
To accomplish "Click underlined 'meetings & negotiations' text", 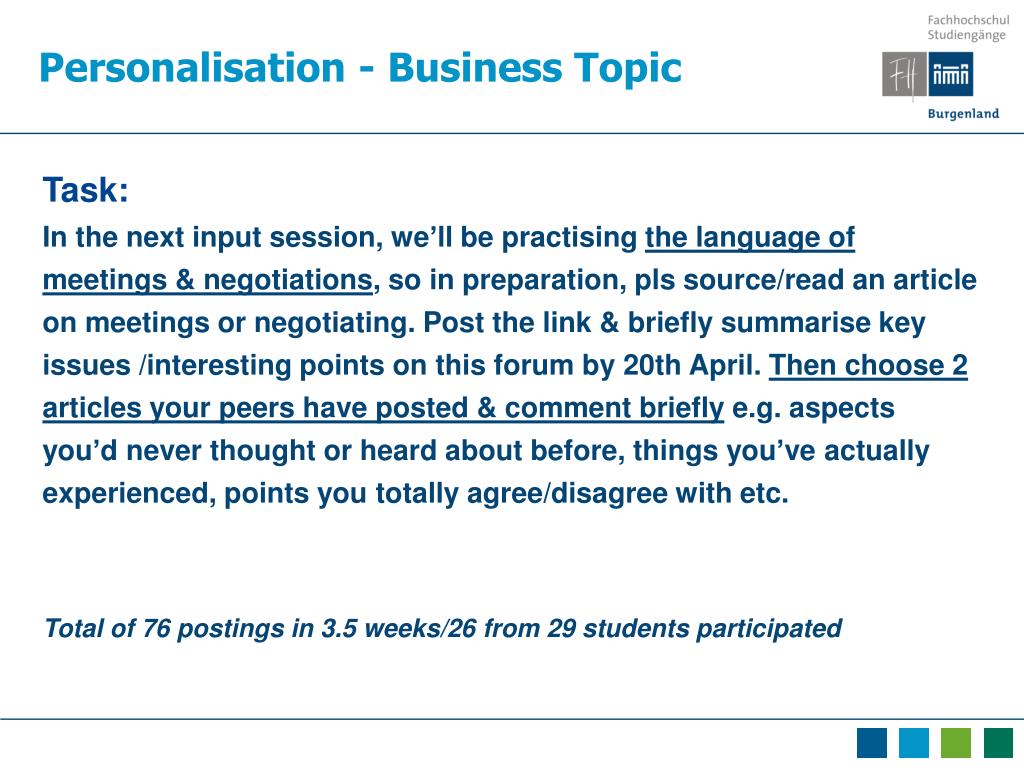I will [x=208, y=281].
